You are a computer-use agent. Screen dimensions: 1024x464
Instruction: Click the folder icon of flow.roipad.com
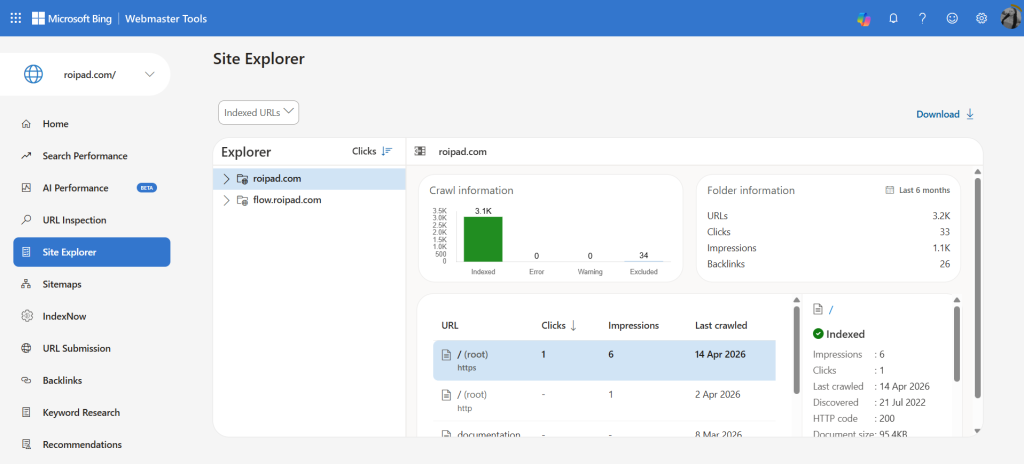[242, 200]
